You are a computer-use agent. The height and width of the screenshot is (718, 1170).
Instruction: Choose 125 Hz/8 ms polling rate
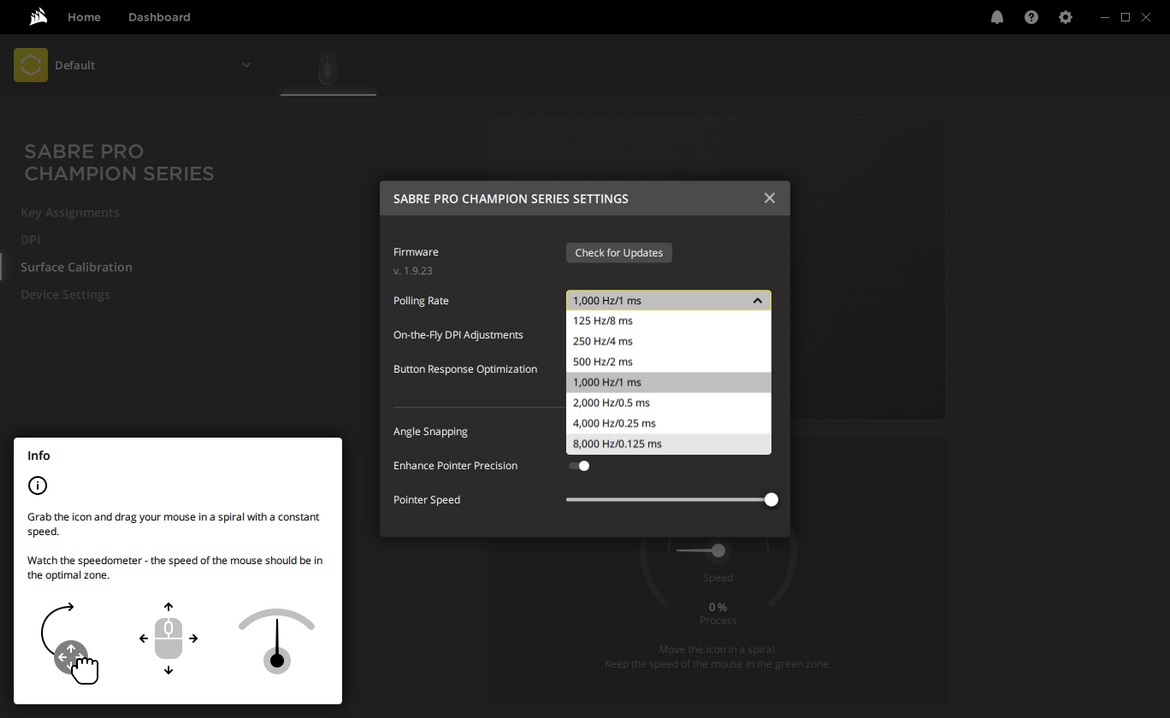point(669,321)
